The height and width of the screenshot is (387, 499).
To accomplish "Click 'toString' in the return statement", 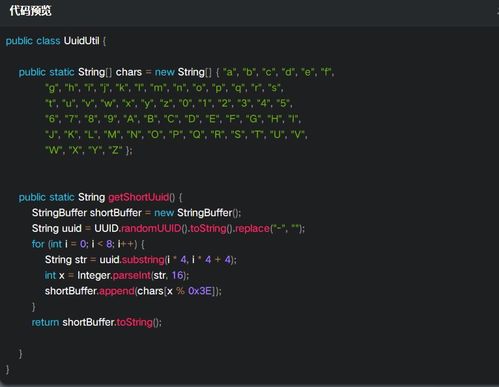I will 134,322.
